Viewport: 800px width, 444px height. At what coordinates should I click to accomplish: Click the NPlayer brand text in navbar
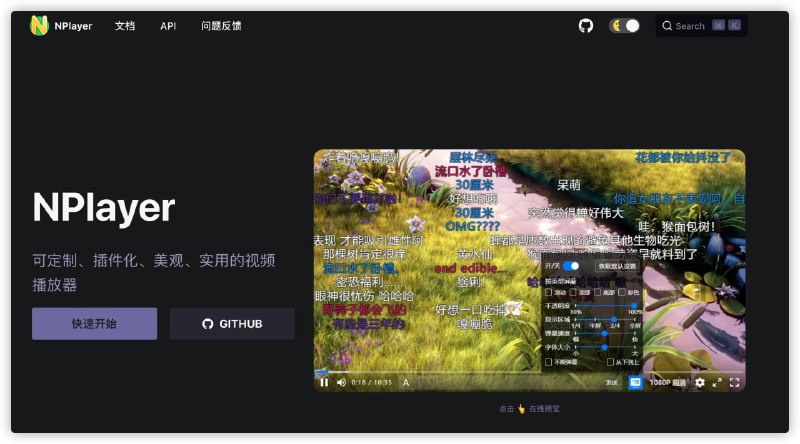(73, 26)
